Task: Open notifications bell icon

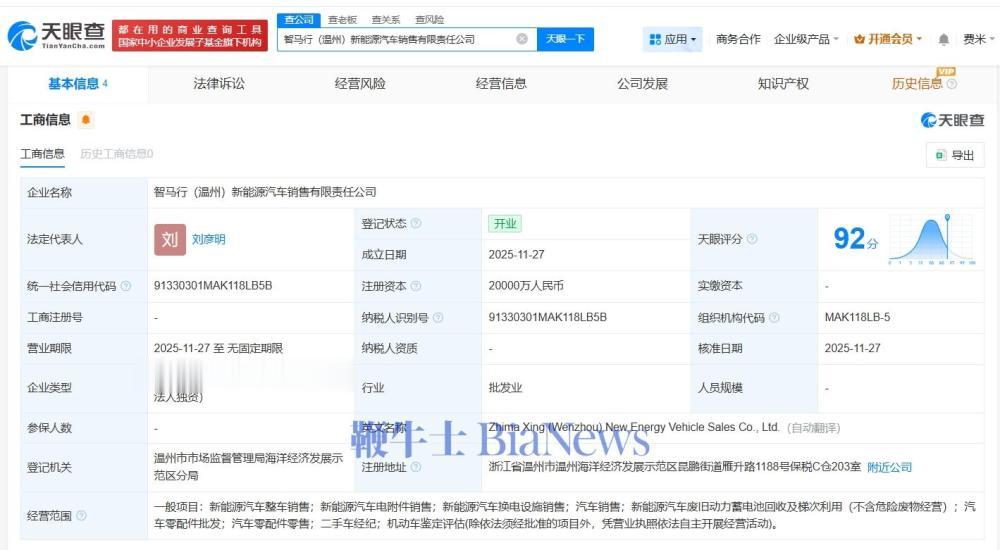Action: pos(943,40)
